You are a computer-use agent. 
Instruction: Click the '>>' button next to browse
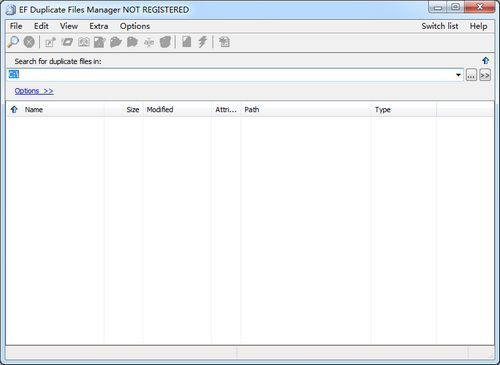pos(485,75)
